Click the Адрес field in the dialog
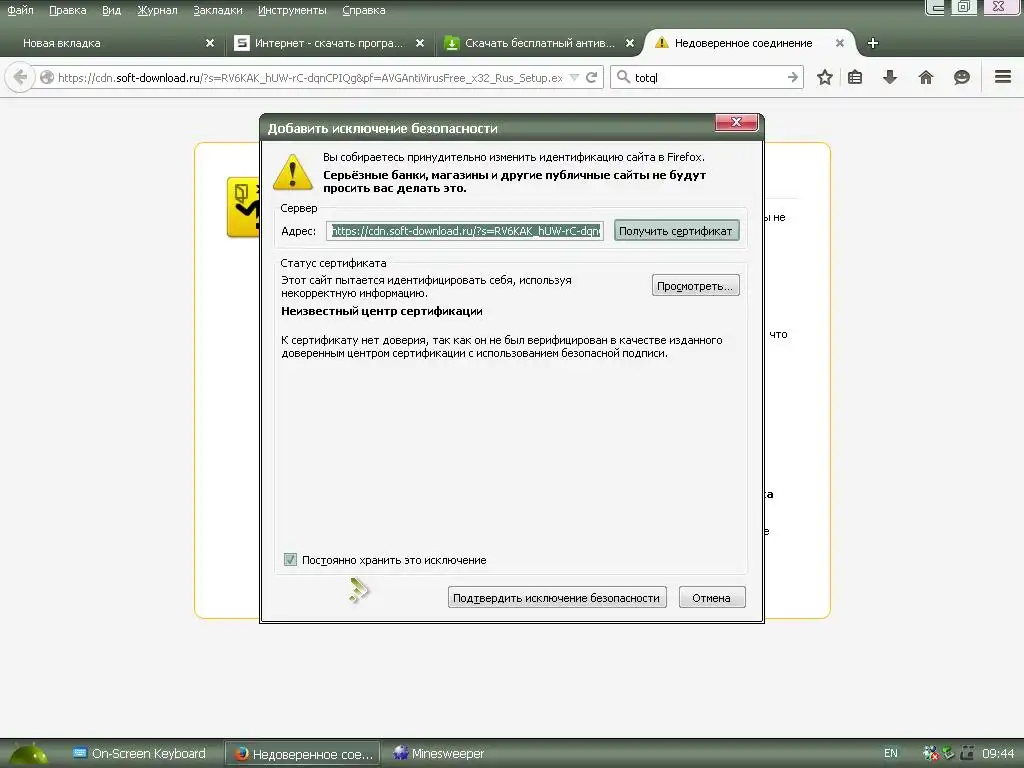 (x=465, y=231)
